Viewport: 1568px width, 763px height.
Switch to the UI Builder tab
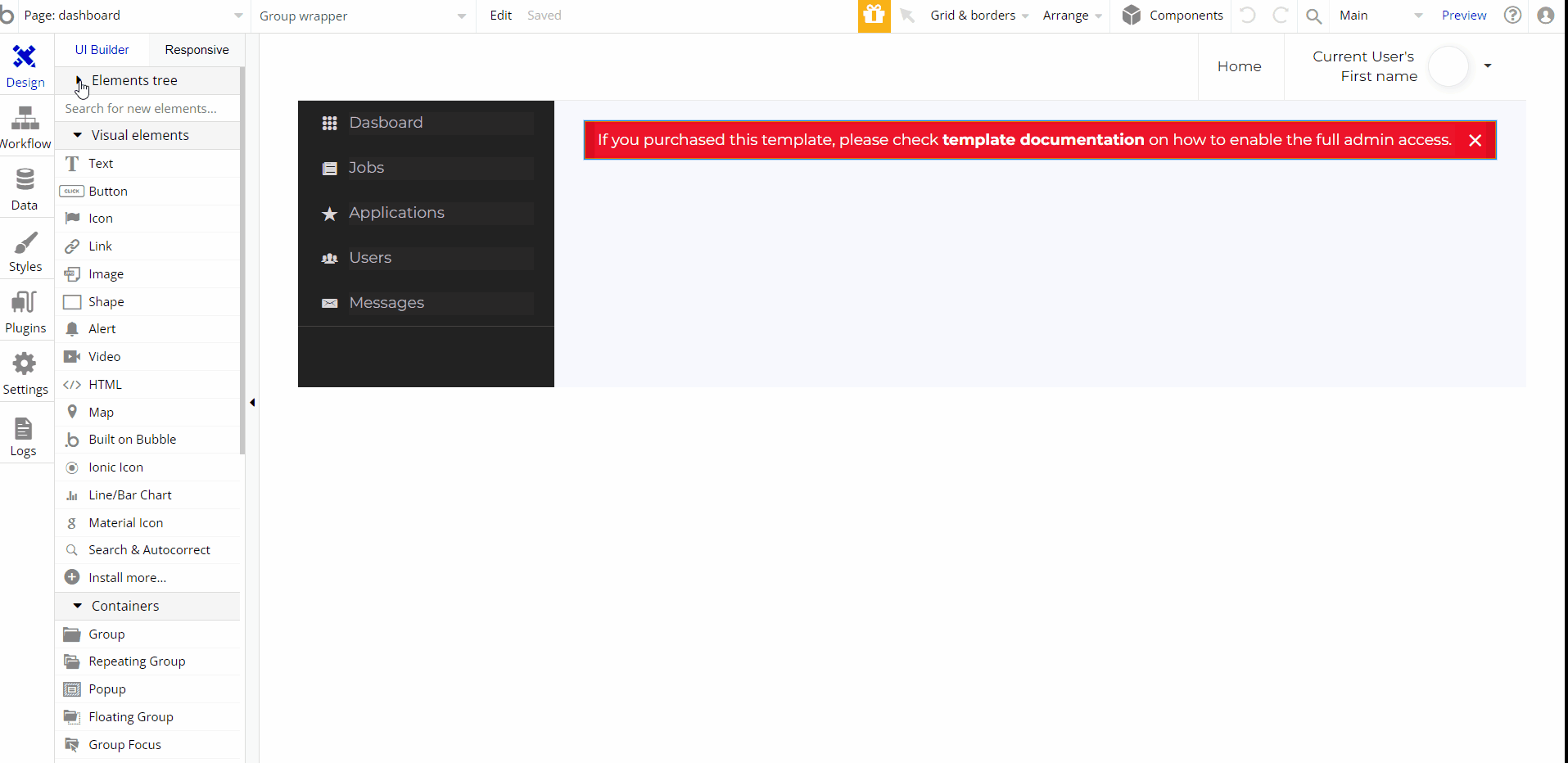coord(102,50)
